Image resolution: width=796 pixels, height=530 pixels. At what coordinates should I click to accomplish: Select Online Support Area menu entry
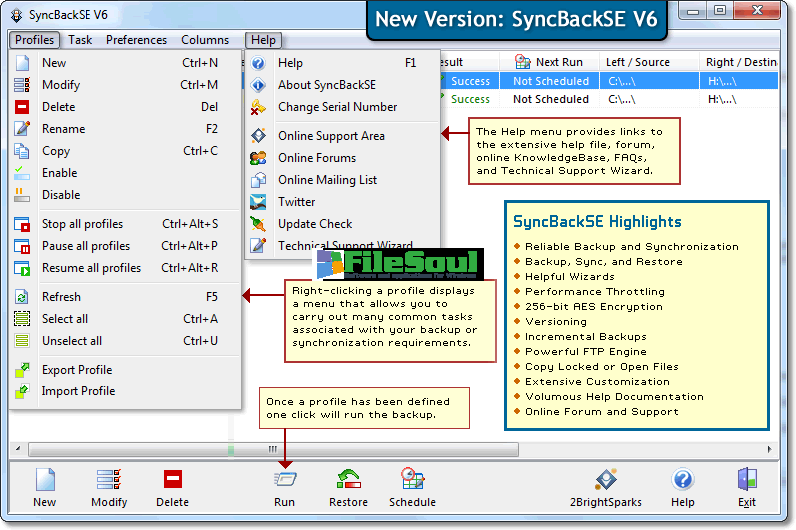pyautogui.click(x=343, y=136)
